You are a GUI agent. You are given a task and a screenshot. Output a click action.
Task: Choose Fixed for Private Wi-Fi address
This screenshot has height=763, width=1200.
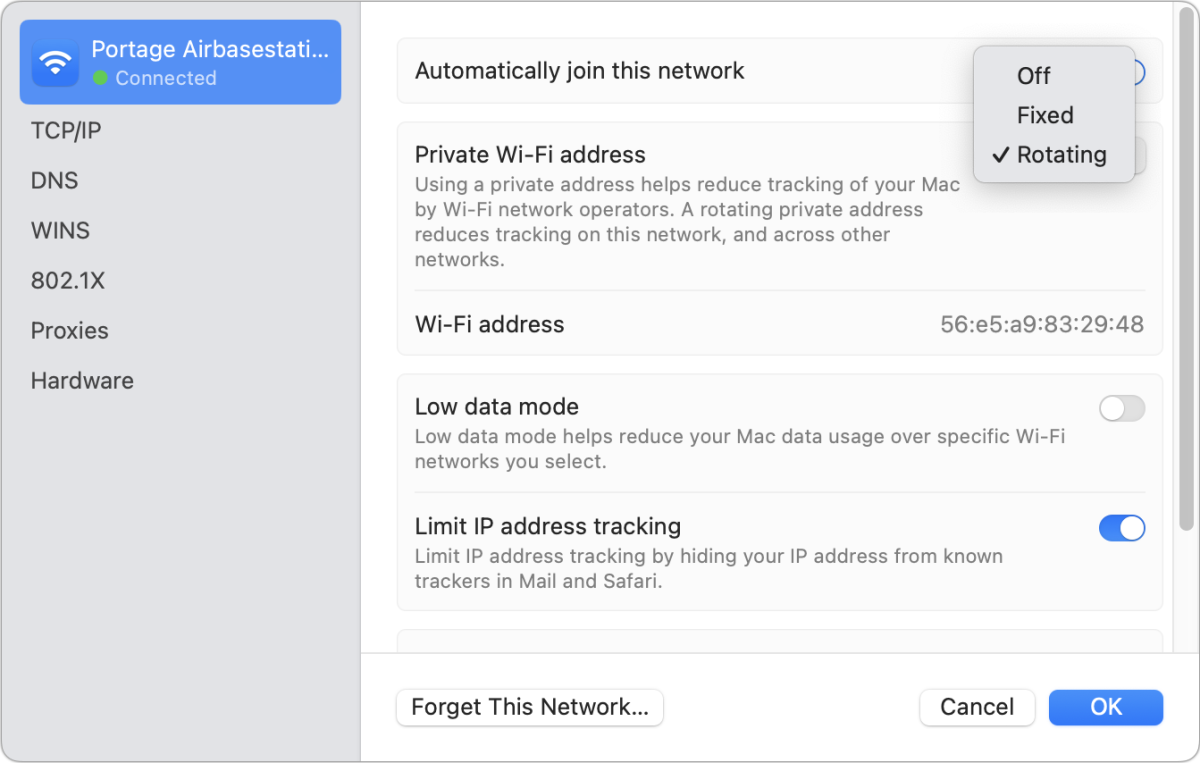pyautogui.click(x=1045, y=115)
